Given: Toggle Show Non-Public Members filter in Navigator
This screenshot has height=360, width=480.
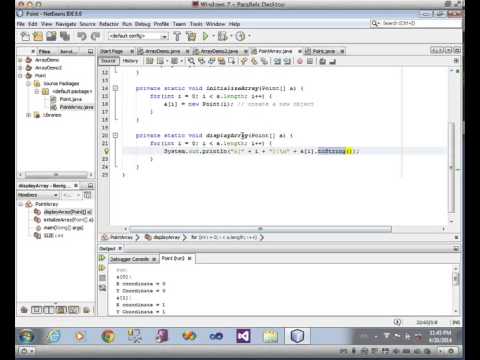Looking at the screenshot, I should tap(61, 310).
